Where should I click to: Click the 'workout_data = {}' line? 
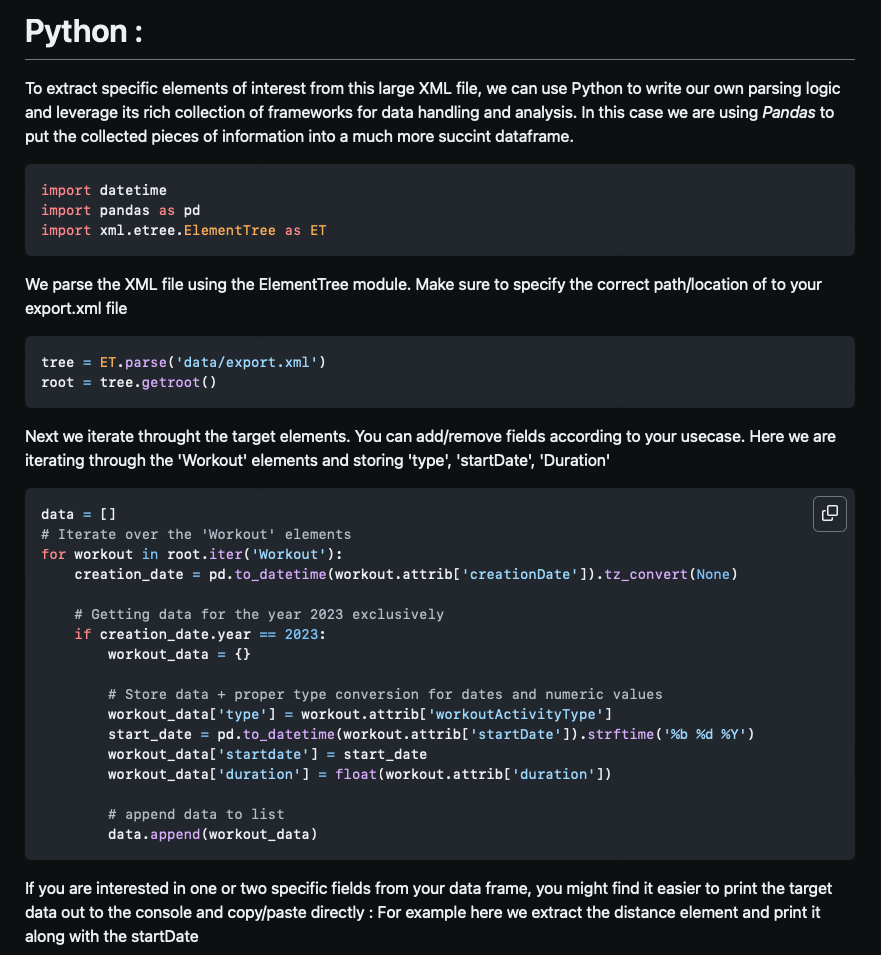[x=180, y=654]
